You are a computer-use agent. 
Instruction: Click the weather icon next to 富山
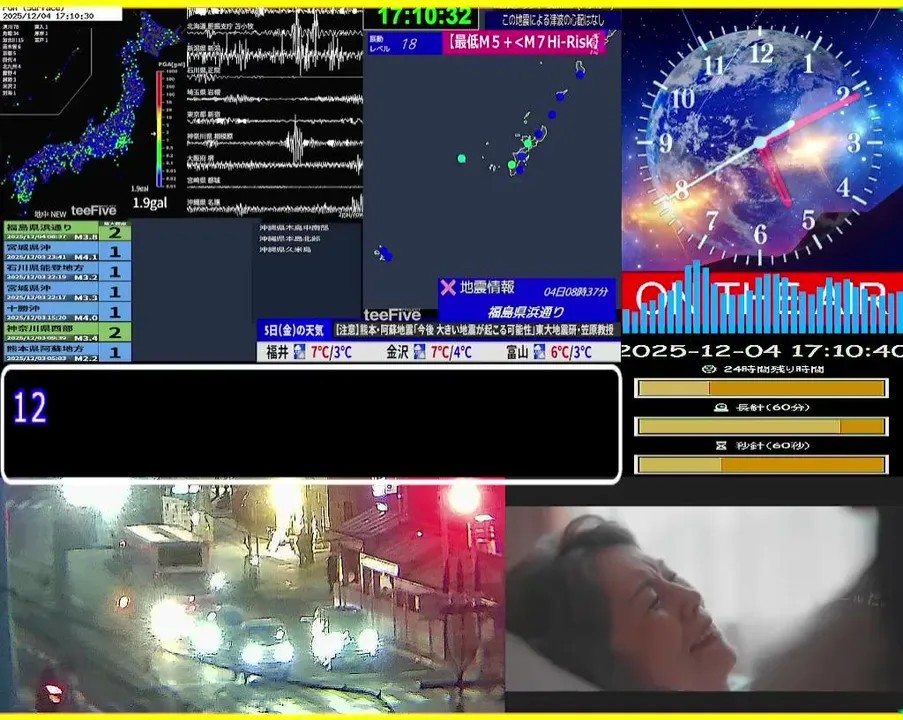click(539, 351)
